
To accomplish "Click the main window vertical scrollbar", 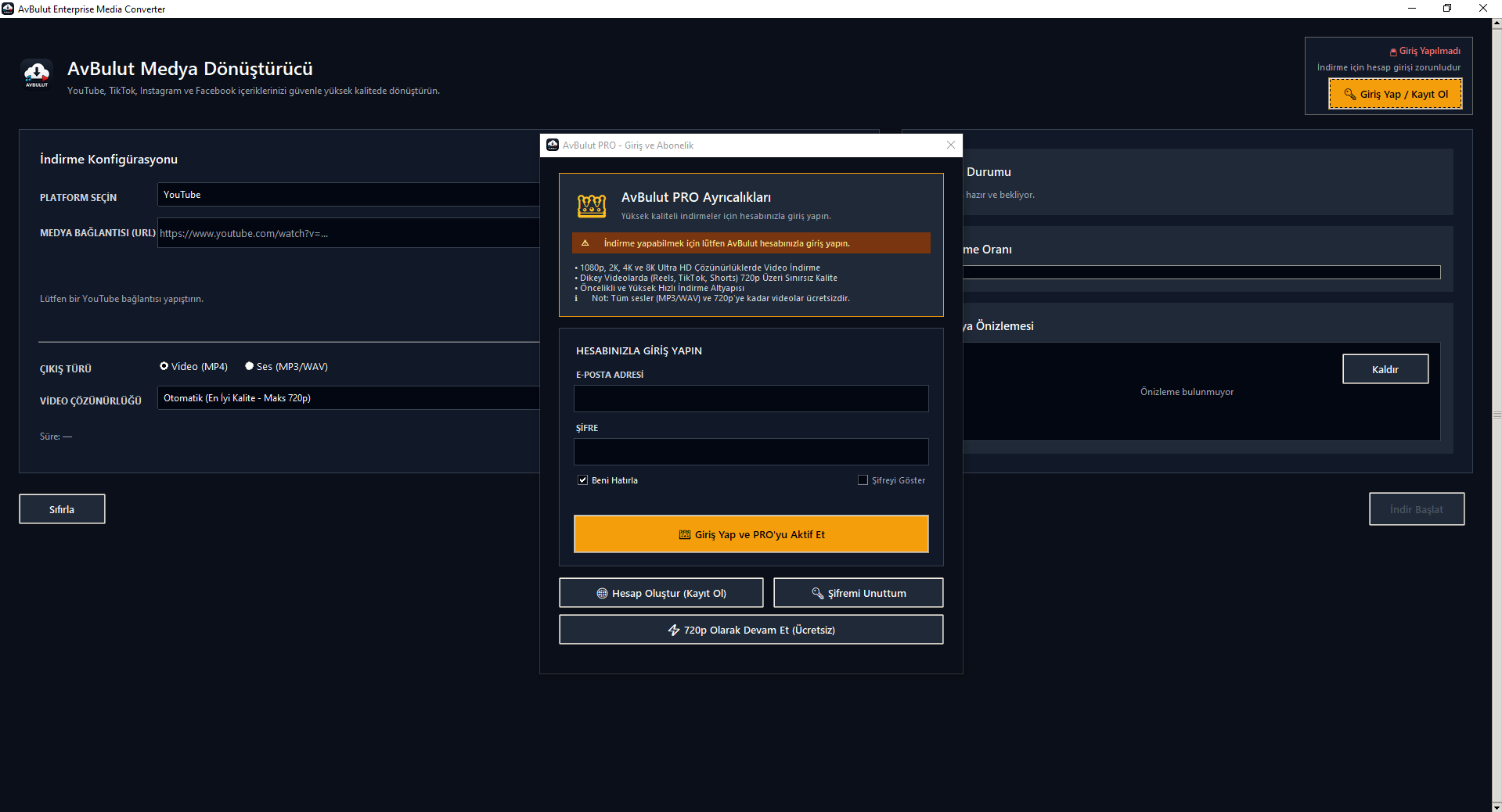I will (1497, 415).
